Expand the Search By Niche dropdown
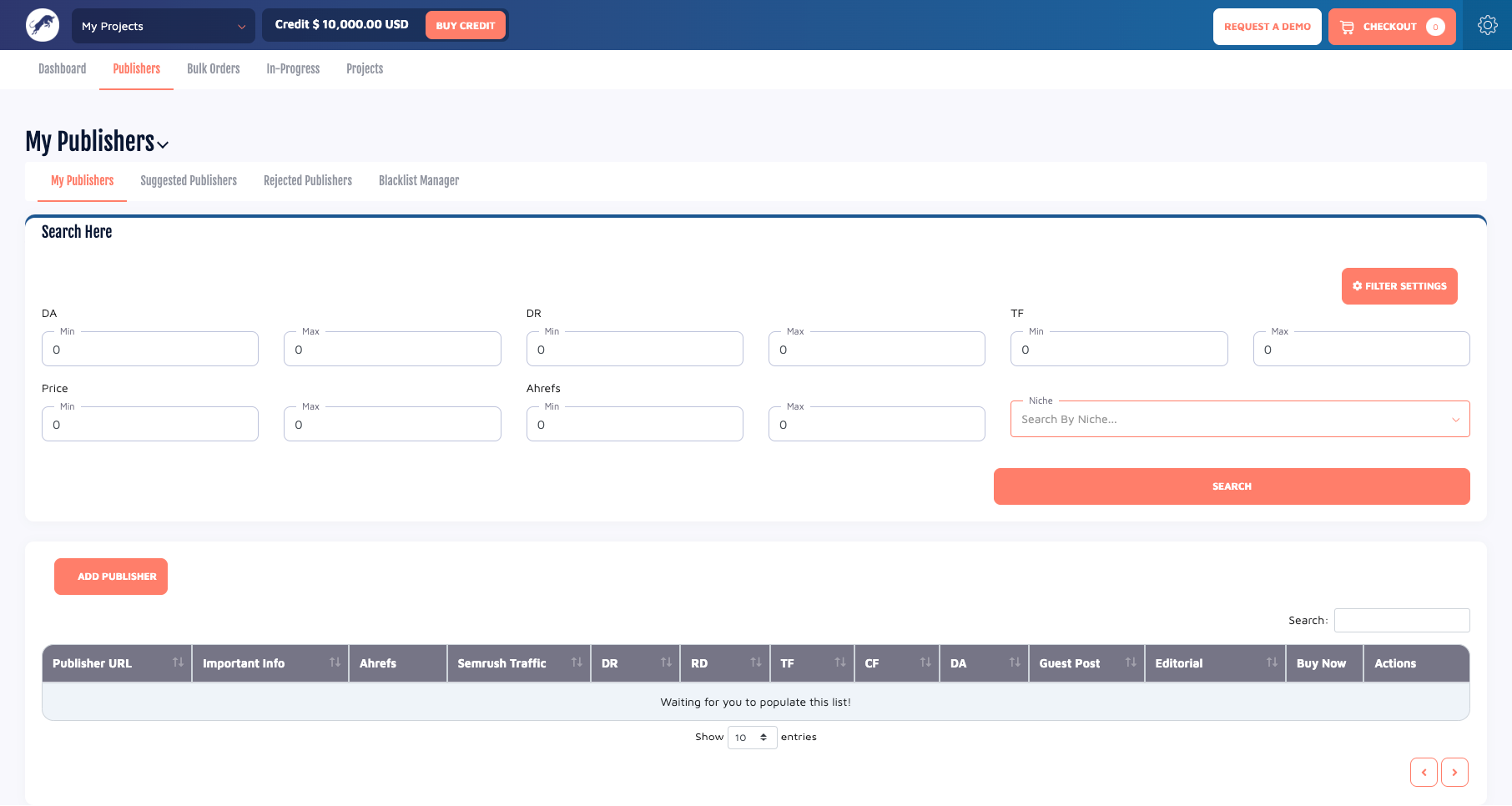 1239,419
